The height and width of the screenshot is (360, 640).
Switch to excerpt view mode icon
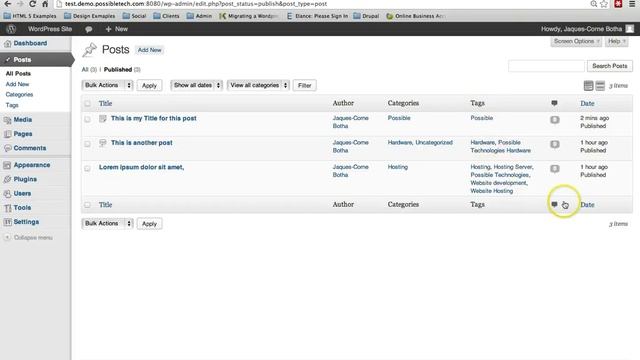(600, 86)
